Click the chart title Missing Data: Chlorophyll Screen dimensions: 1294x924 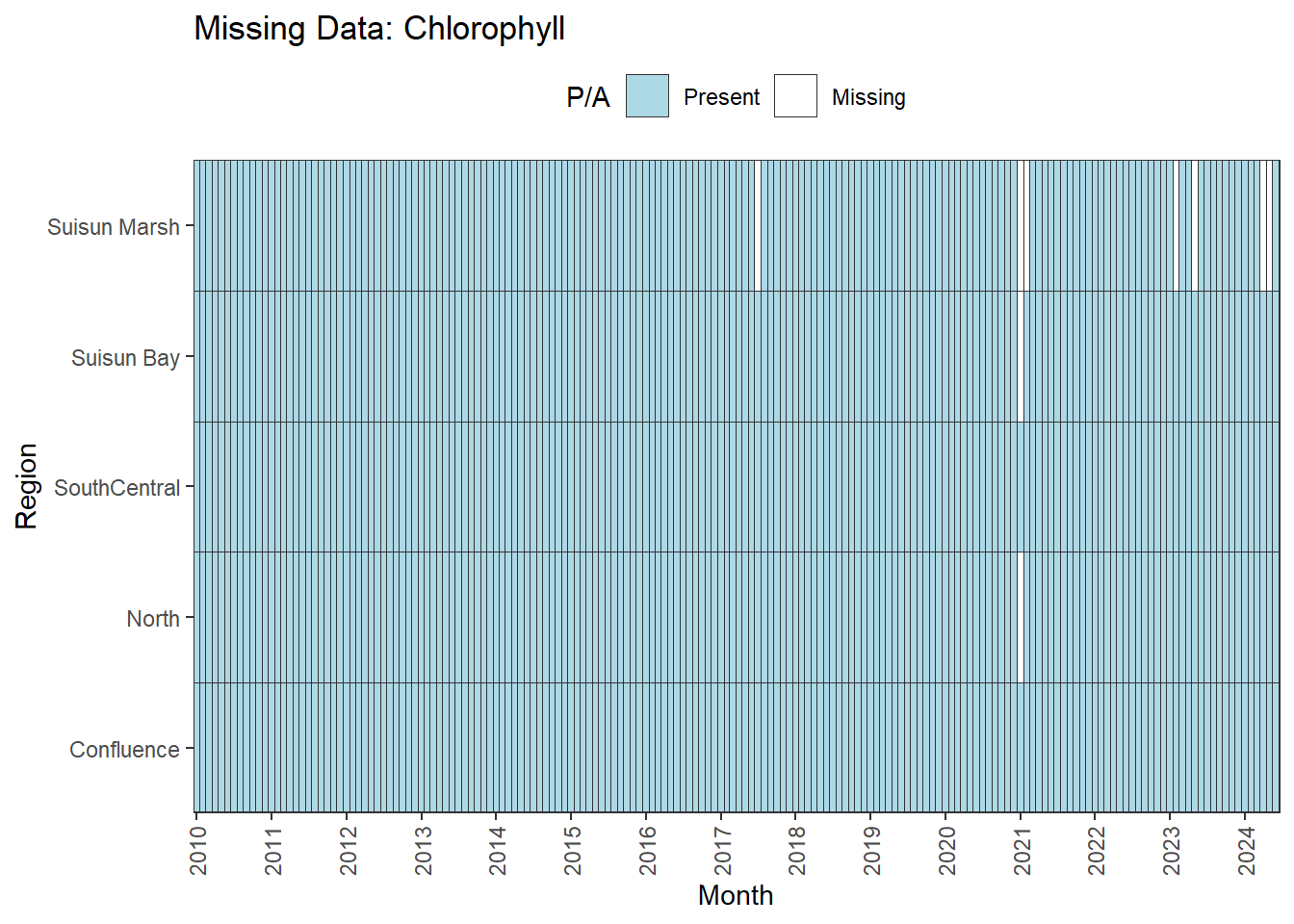pos(379,29)
